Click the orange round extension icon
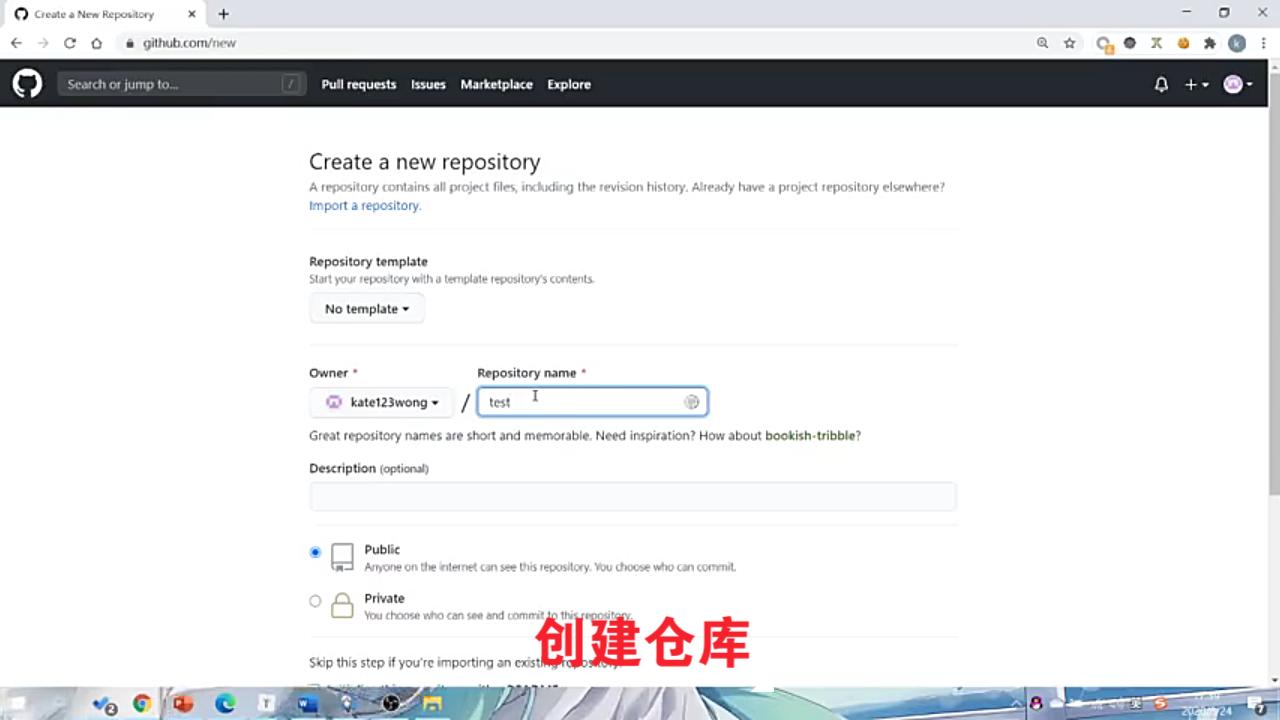The width and height of the screenshot is (1280, 720). pyautogui.click(x=1184, y=43)
